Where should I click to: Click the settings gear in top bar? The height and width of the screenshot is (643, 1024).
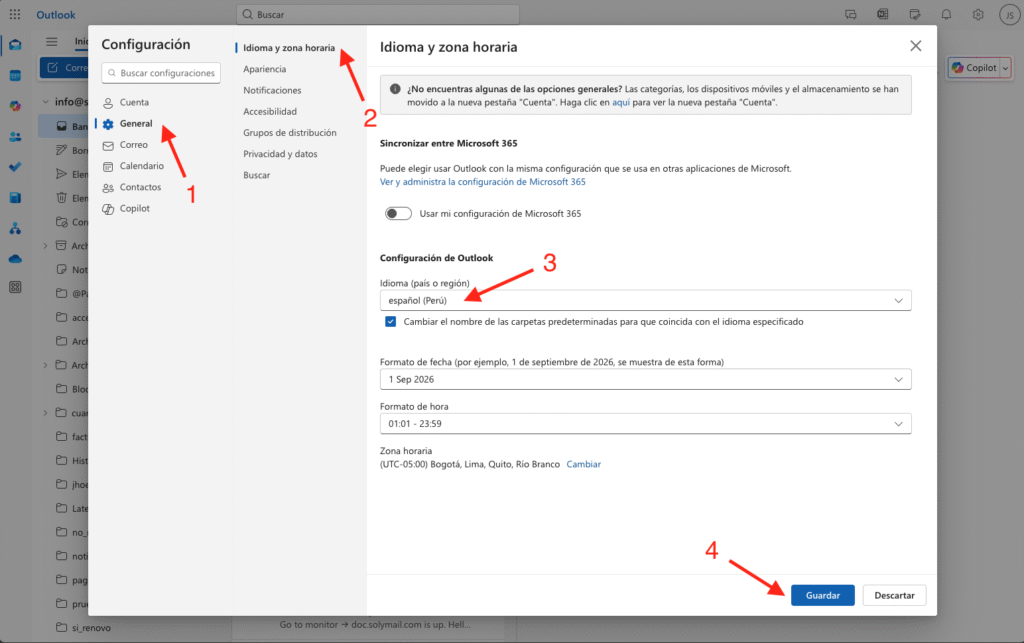coord(978,14)
